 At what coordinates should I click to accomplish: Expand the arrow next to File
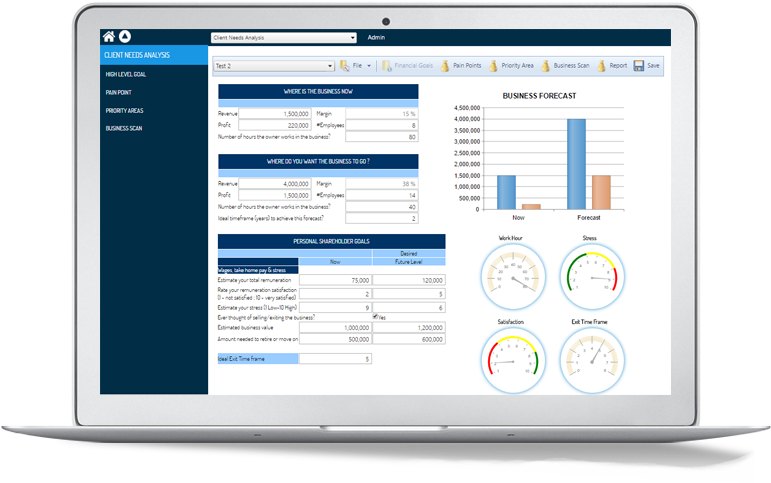pos(369,65)
